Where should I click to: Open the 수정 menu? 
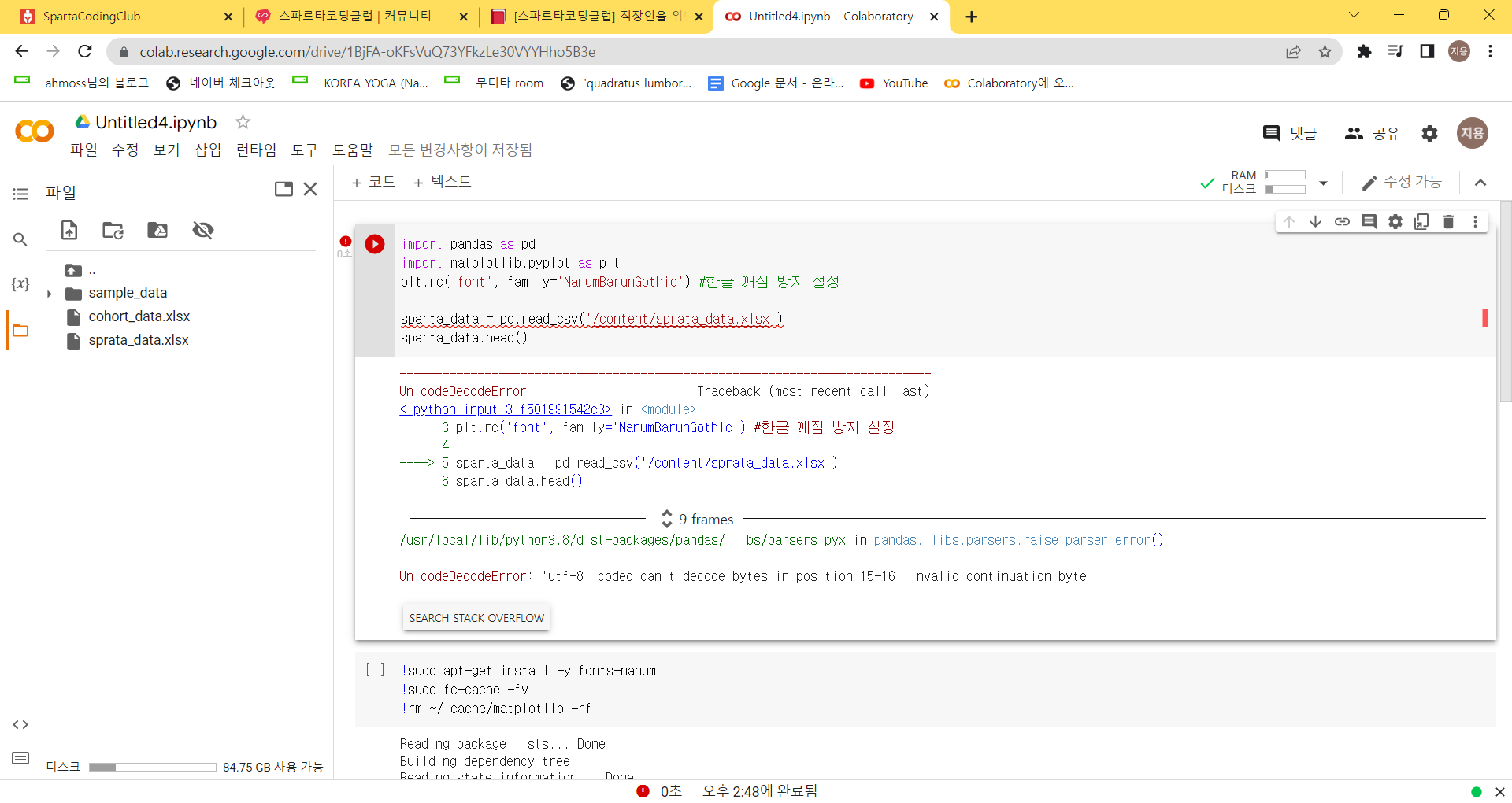pos(125,150)
